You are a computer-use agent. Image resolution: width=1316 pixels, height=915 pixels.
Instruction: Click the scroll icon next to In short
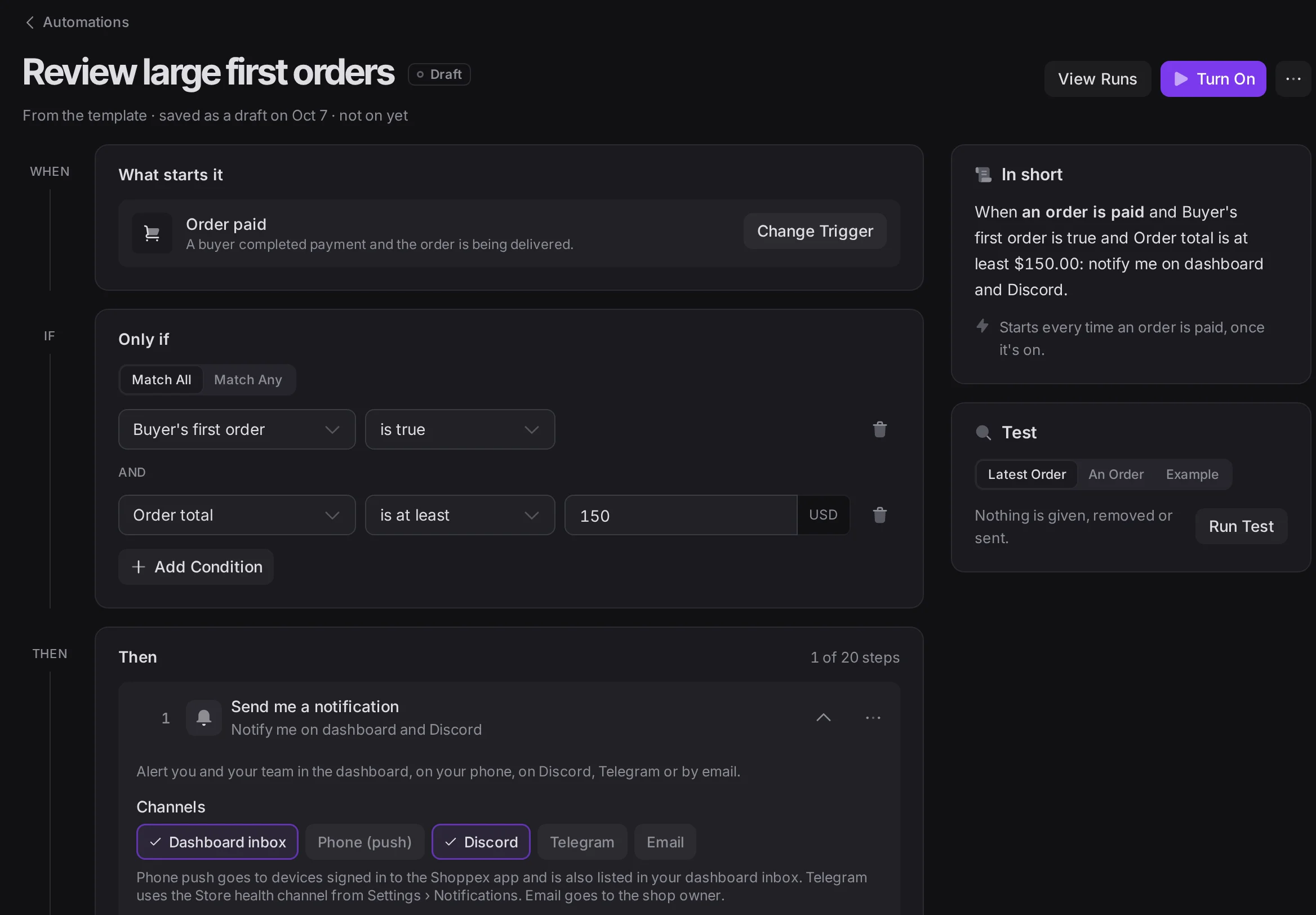[x=983, y=174]
